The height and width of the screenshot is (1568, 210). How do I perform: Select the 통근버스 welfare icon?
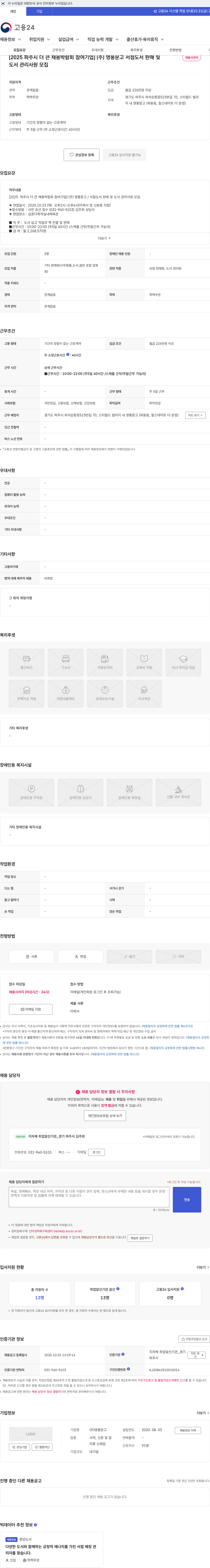coord(27,662)
